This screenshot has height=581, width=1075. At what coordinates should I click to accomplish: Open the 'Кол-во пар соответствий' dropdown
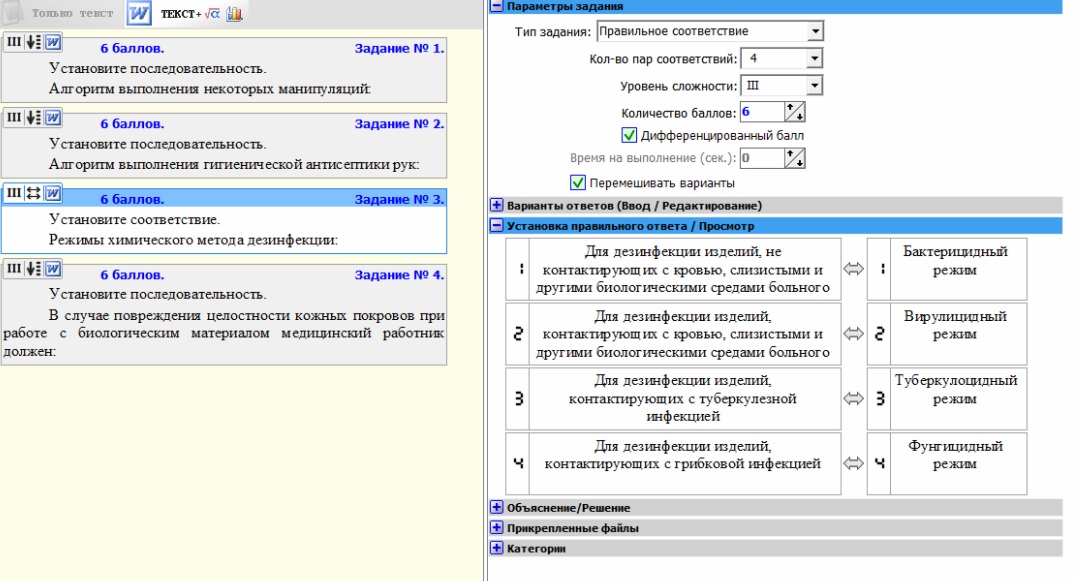pyautogui.click(x=814, y=58)
